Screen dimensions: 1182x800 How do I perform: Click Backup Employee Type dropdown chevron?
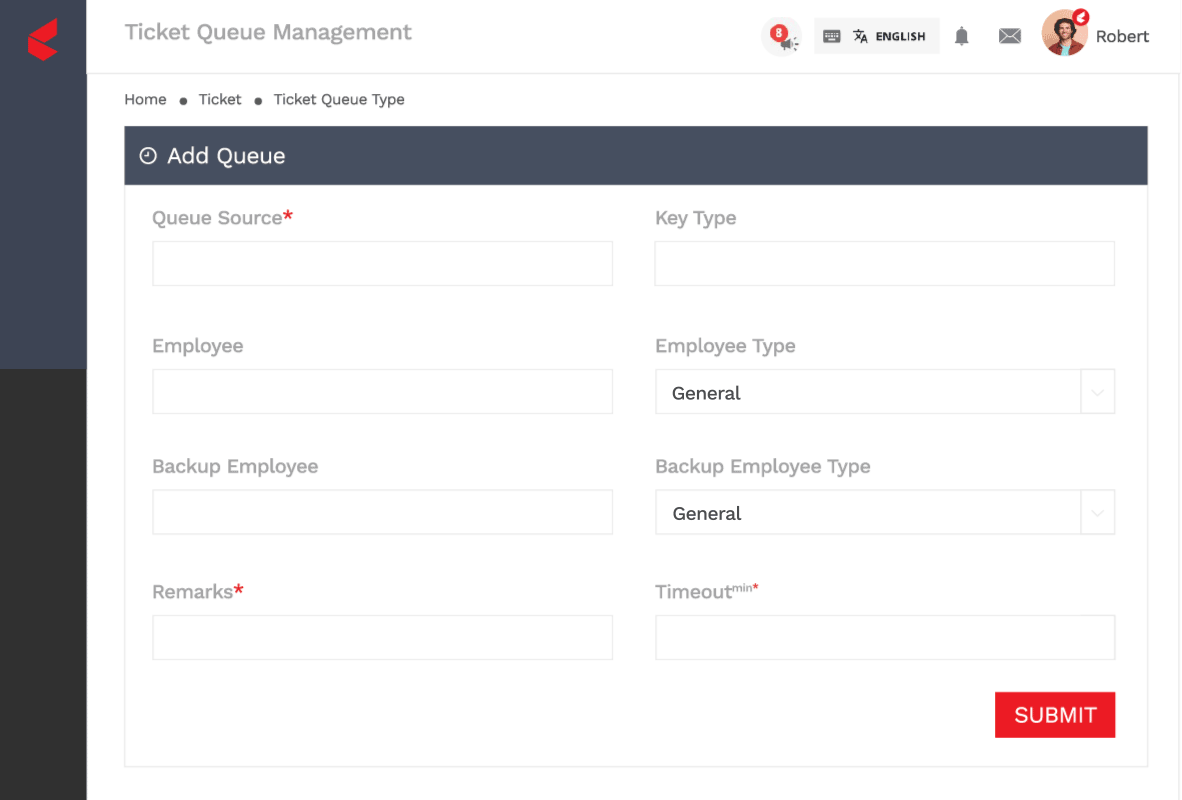(1098, 513)
